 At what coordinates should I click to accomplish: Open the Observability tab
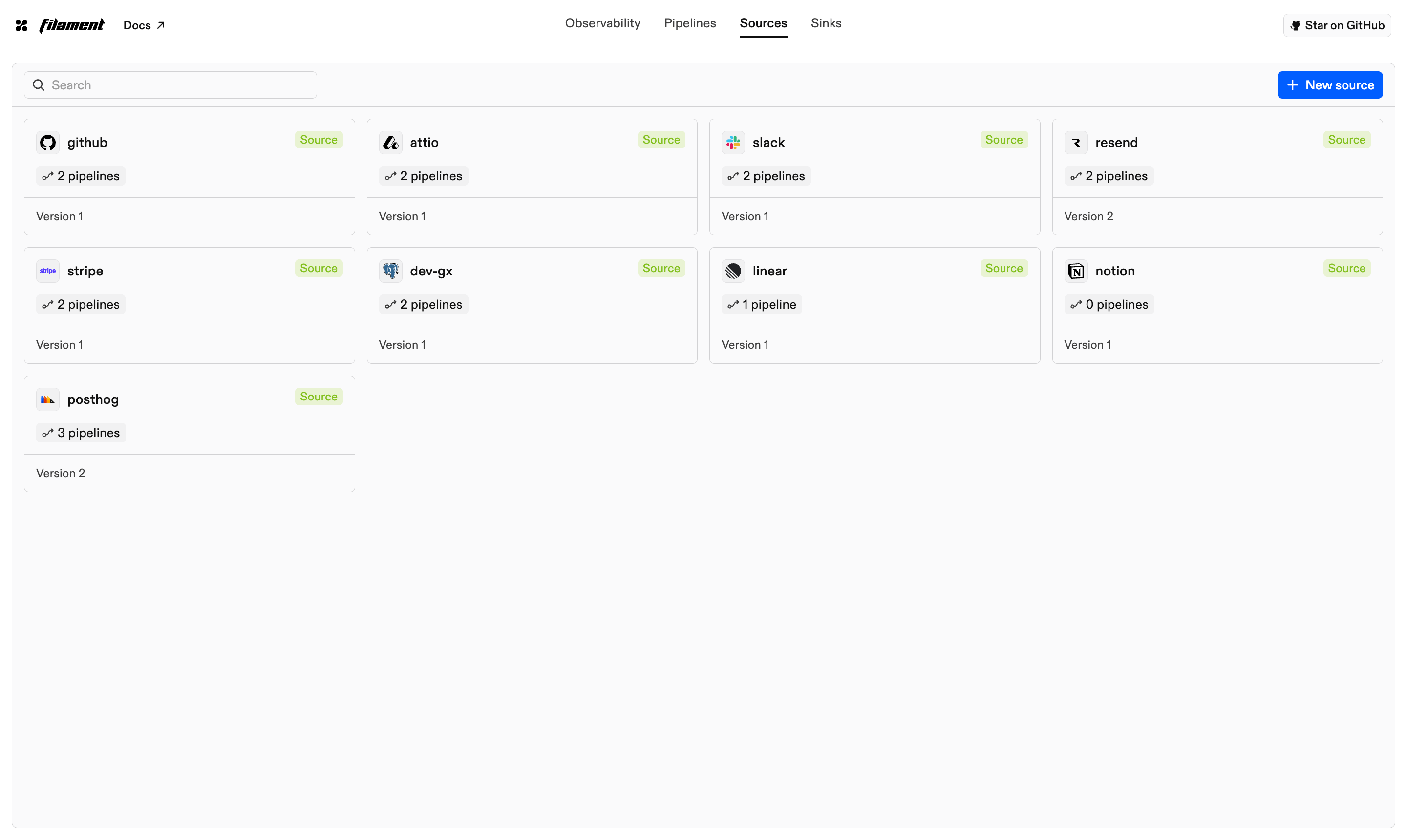tap(602, 23)
